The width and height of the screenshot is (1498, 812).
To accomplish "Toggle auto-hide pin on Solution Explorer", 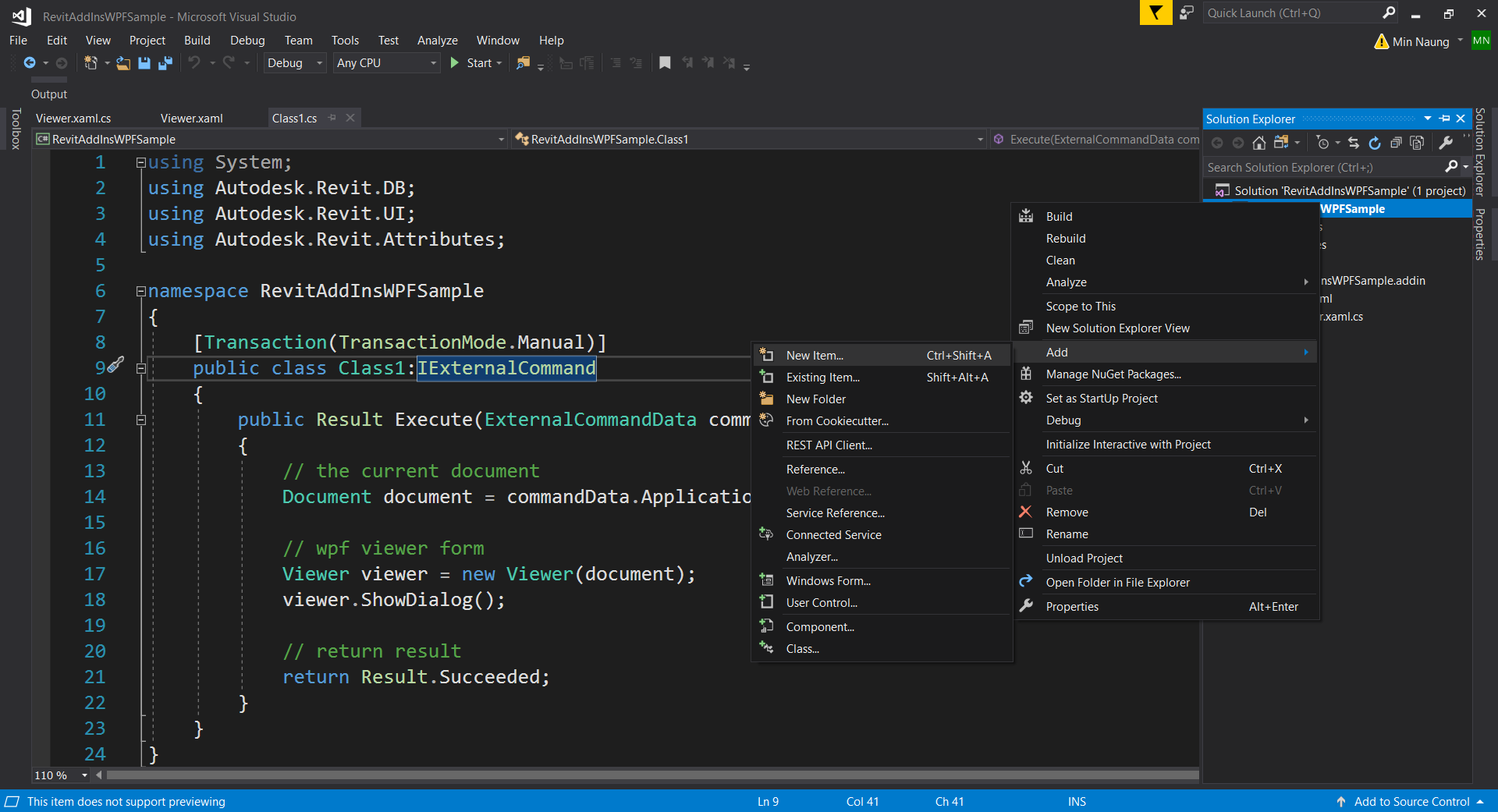I will [x=1445, y=119].
